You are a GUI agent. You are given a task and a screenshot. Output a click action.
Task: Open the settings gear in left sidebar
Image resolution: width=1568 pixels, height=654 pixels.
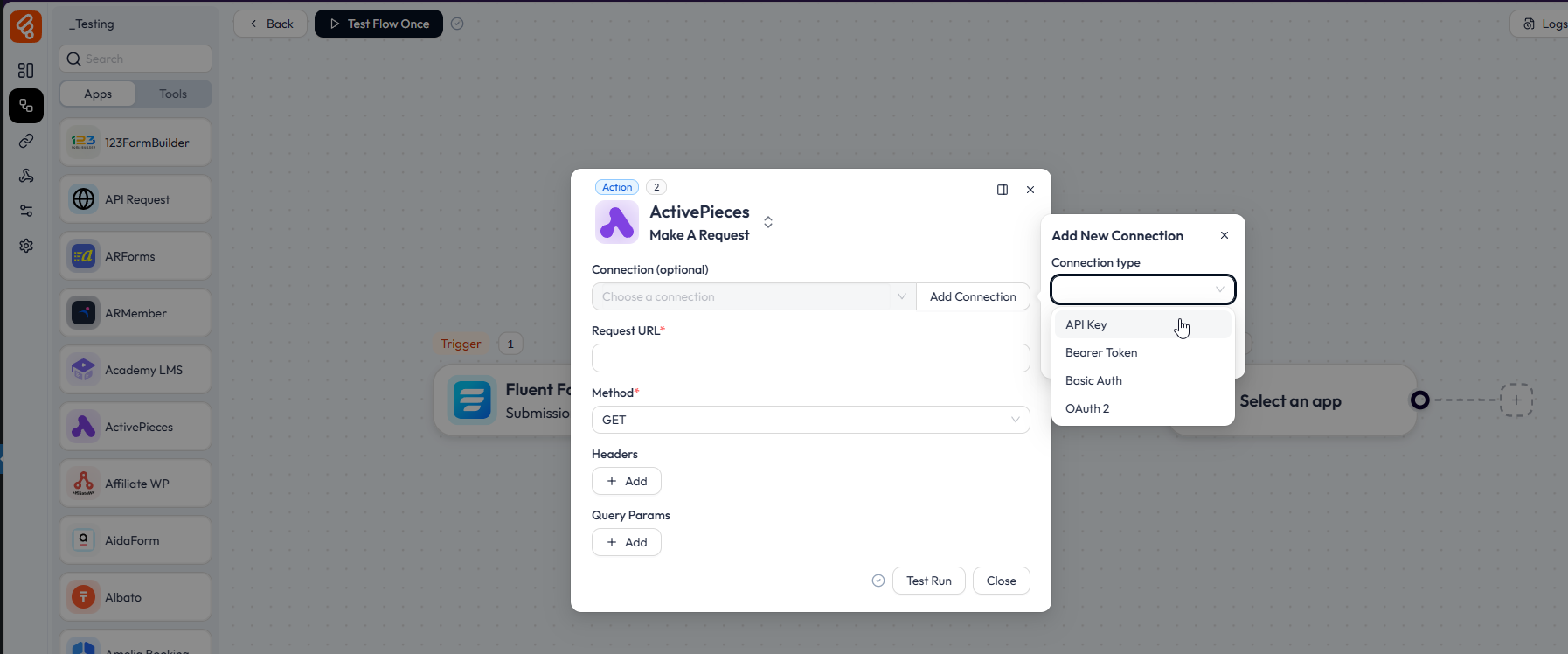(x=26, y=246)
